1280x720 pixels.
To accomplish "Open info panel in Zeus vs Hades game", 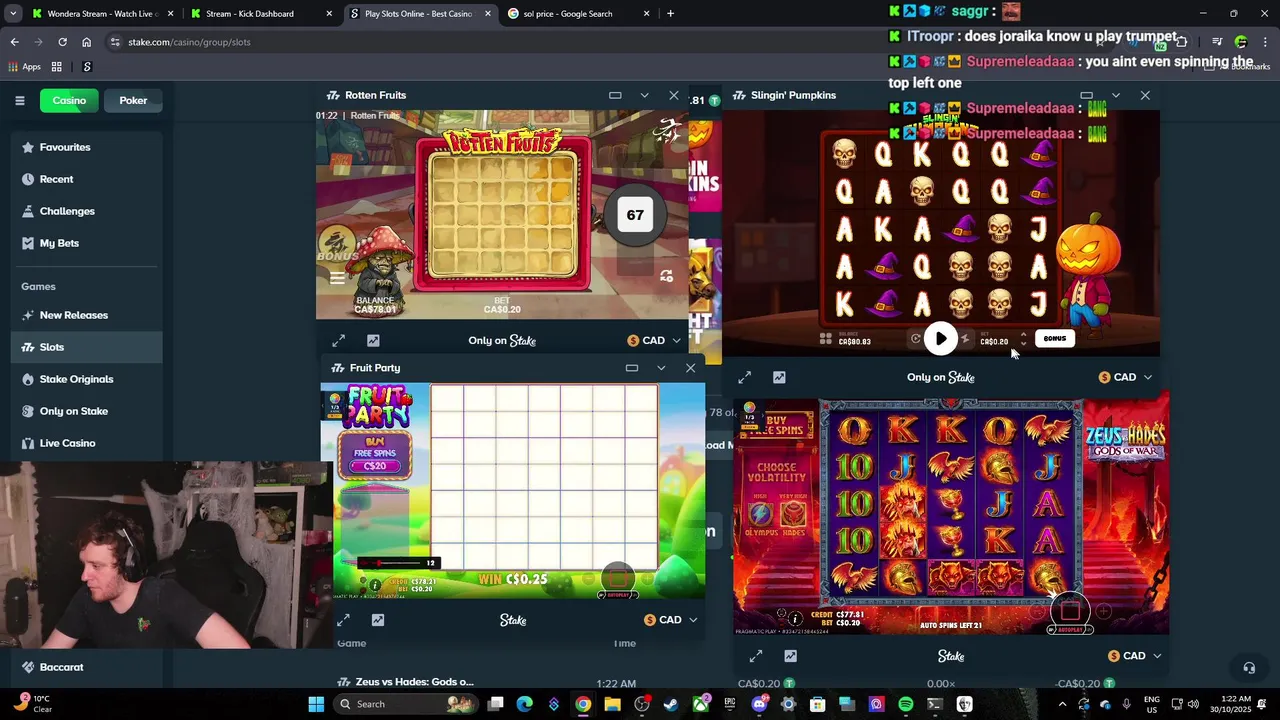I will pyautogui.click(x=796, y=618).
